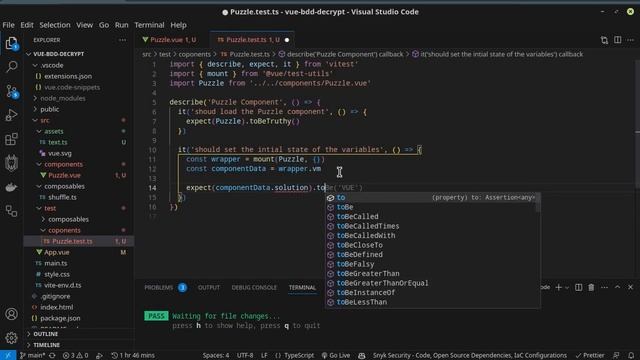Kill terminal with the trash icon
This screenshot has height=360, width=640.
[591, 287]
